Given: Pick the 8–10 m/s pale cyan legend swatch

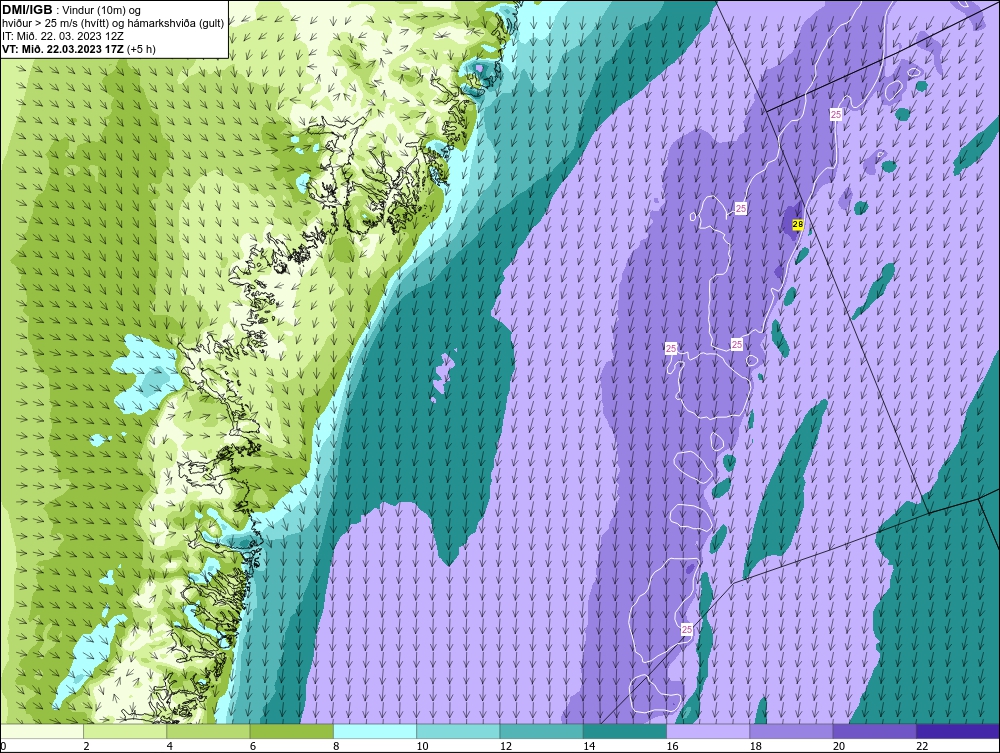Looking at the screenshot, I should [375, 731].
